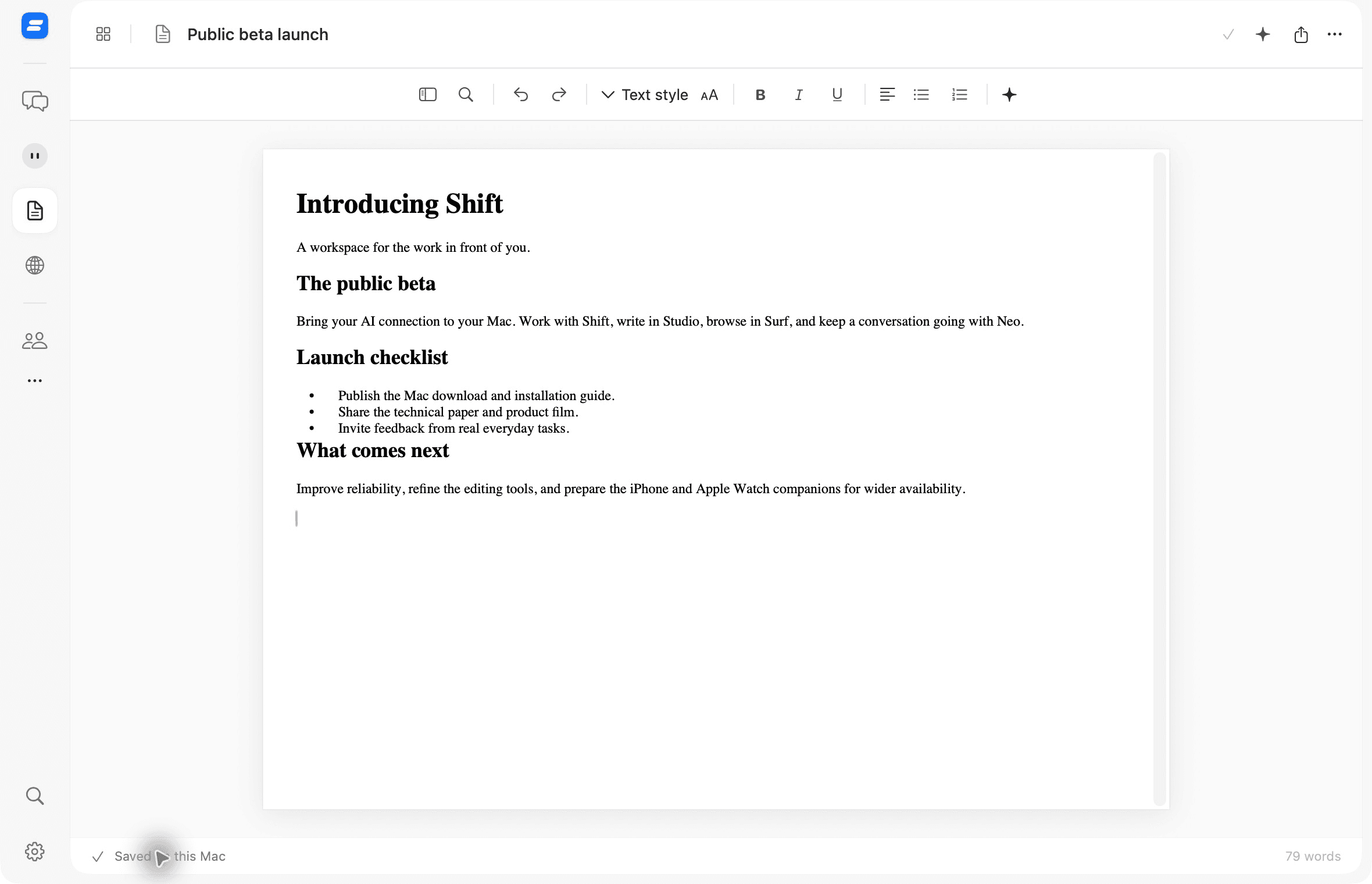Toggle bold formatting
The width and height of the screenshot is (1372, 884).
tap(760, 95)
